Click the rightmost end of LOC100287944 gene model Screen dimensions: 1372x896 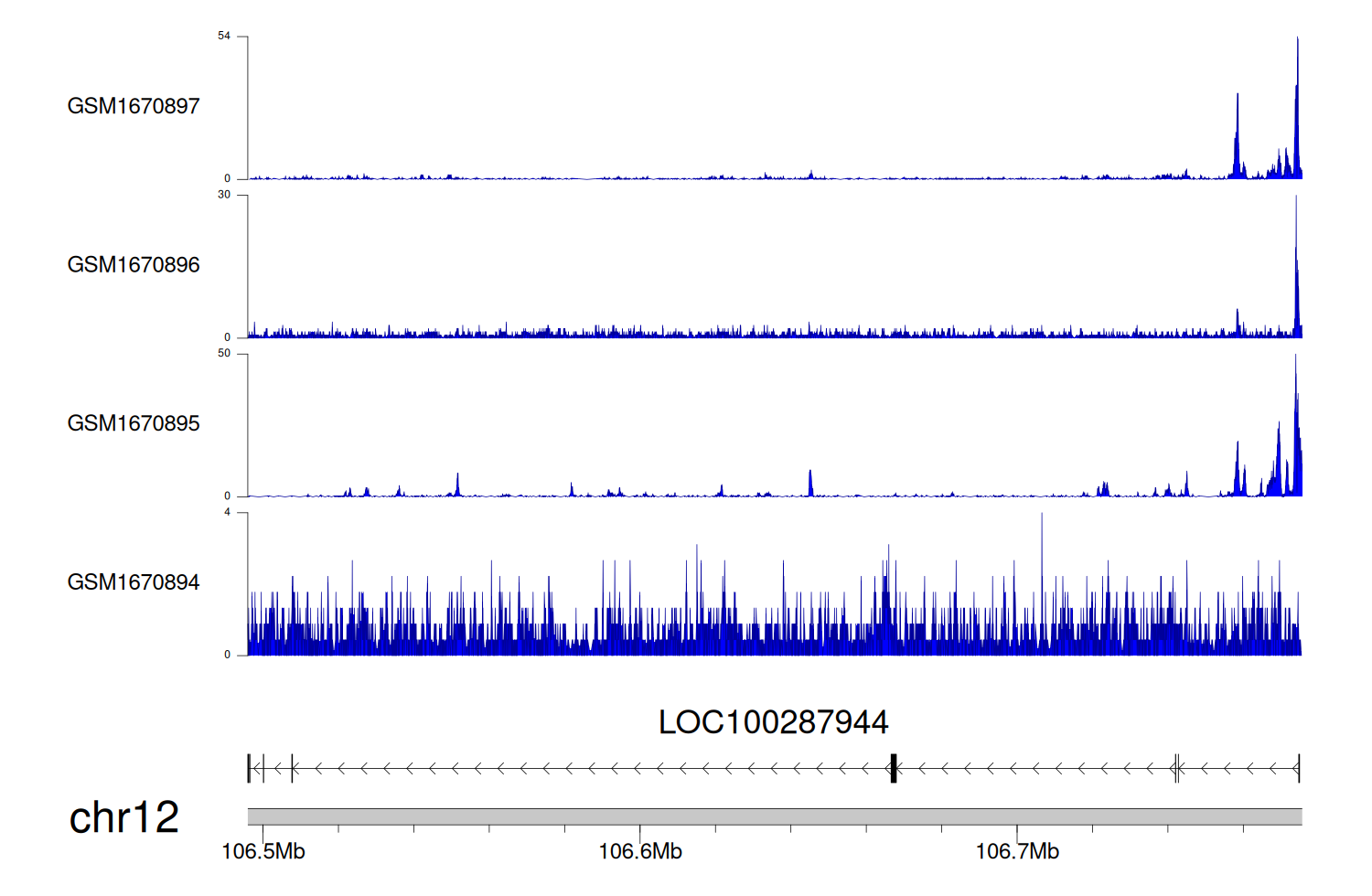pos(1298,769)
